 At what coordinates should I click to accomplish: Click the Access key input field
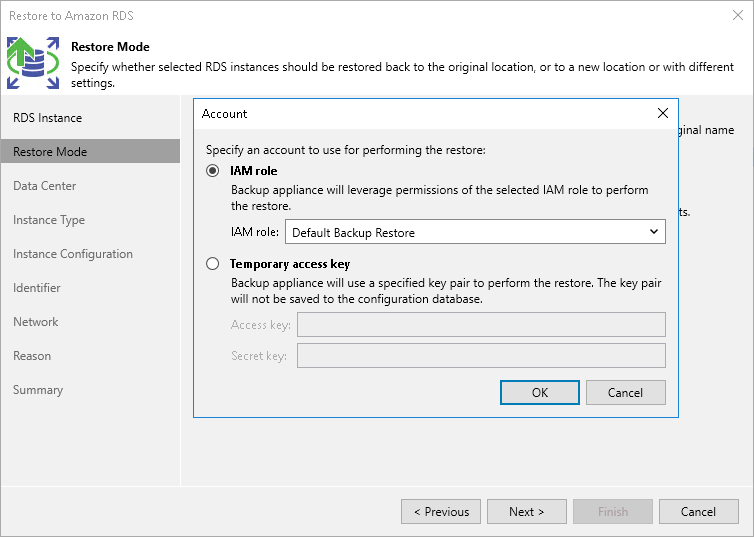(481, 324)
